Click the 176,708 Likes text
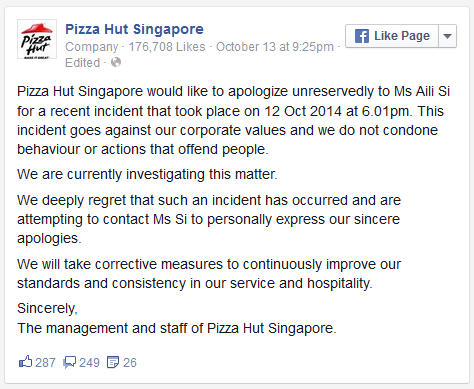Viewport: 474px width, 389px height. [x=167, y=47]
